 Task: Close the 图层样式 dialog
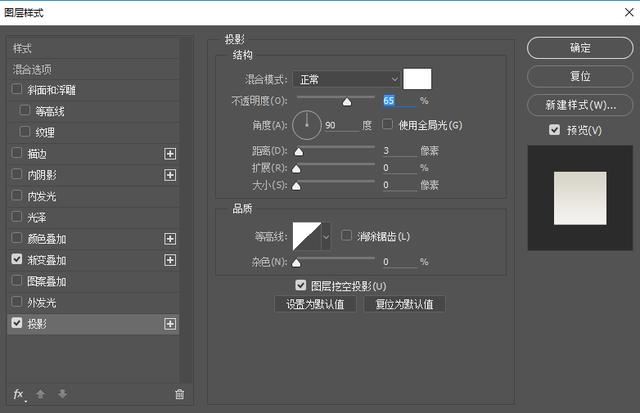pos(629,13)
